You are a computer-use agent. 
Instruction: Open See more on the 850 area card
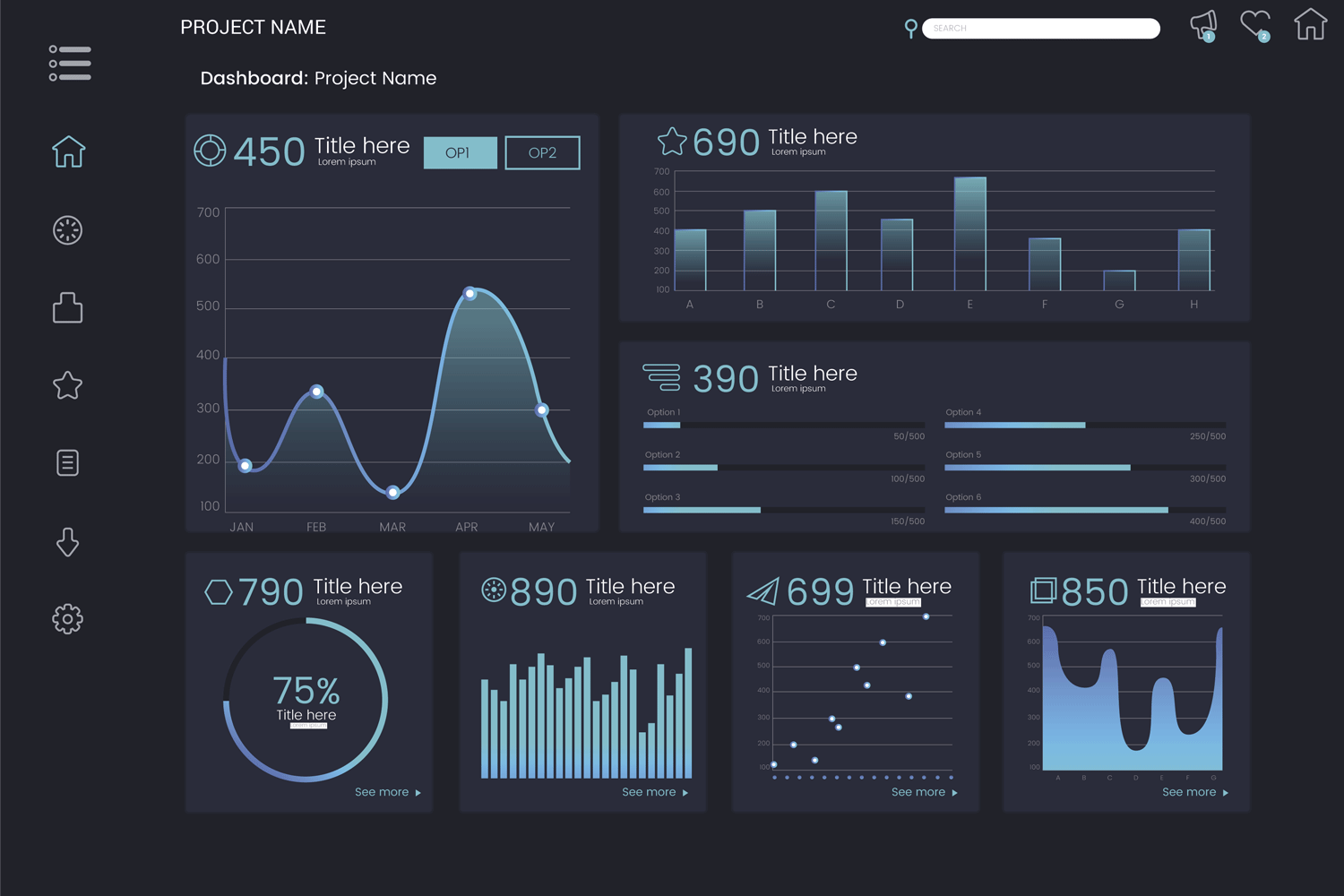click(x=1195, y=792)
